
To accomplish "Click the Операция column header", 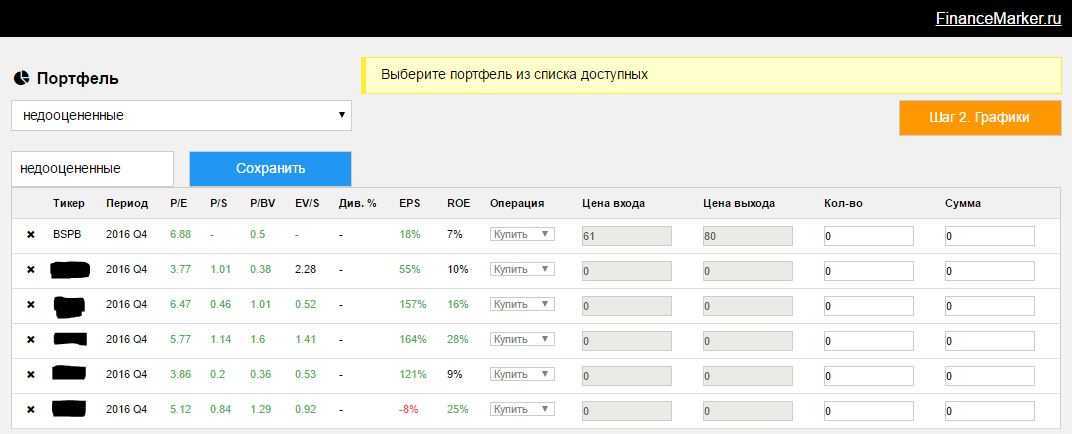I will click(x=517, y=204).
